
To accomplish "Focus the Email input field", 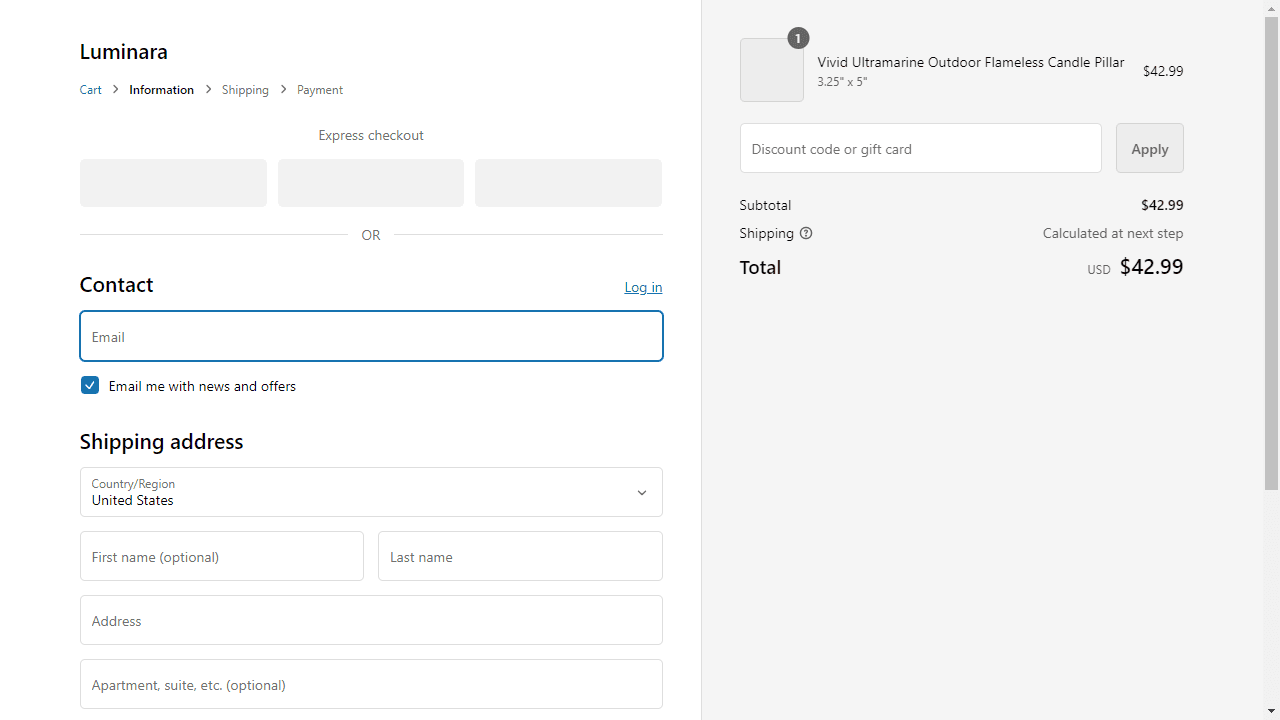I will click(371, 336).
